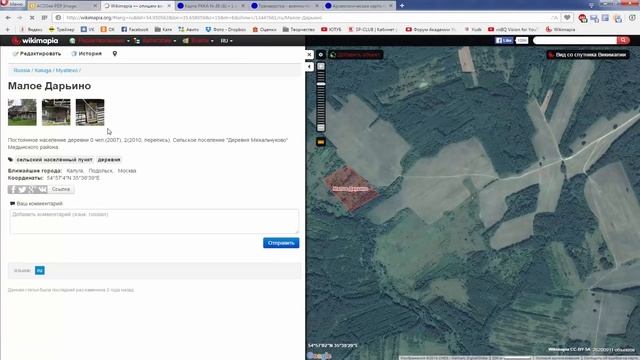The width and height of the screenshot is (640, 360).
Task: Open the Фото - Dropbox bookmark
Action: (226, 29)
